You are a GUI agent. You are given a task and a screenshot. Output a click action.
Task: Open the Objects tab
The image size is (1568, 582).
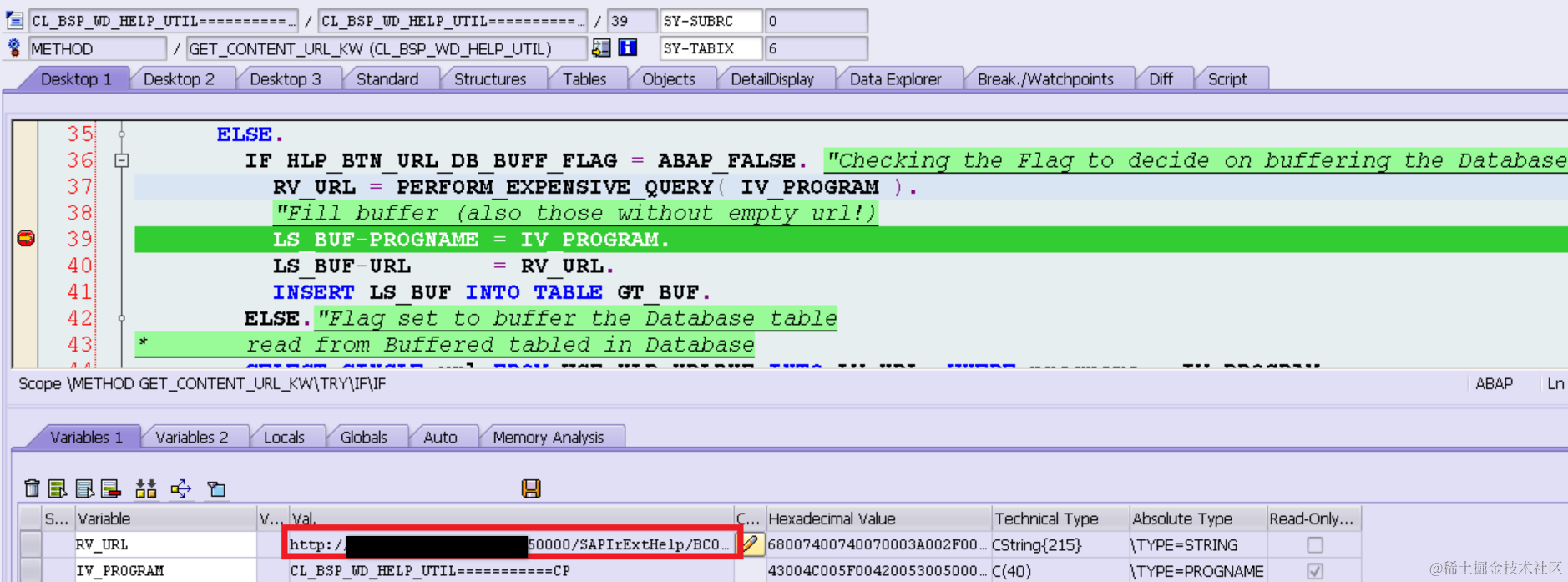(669, 78)
